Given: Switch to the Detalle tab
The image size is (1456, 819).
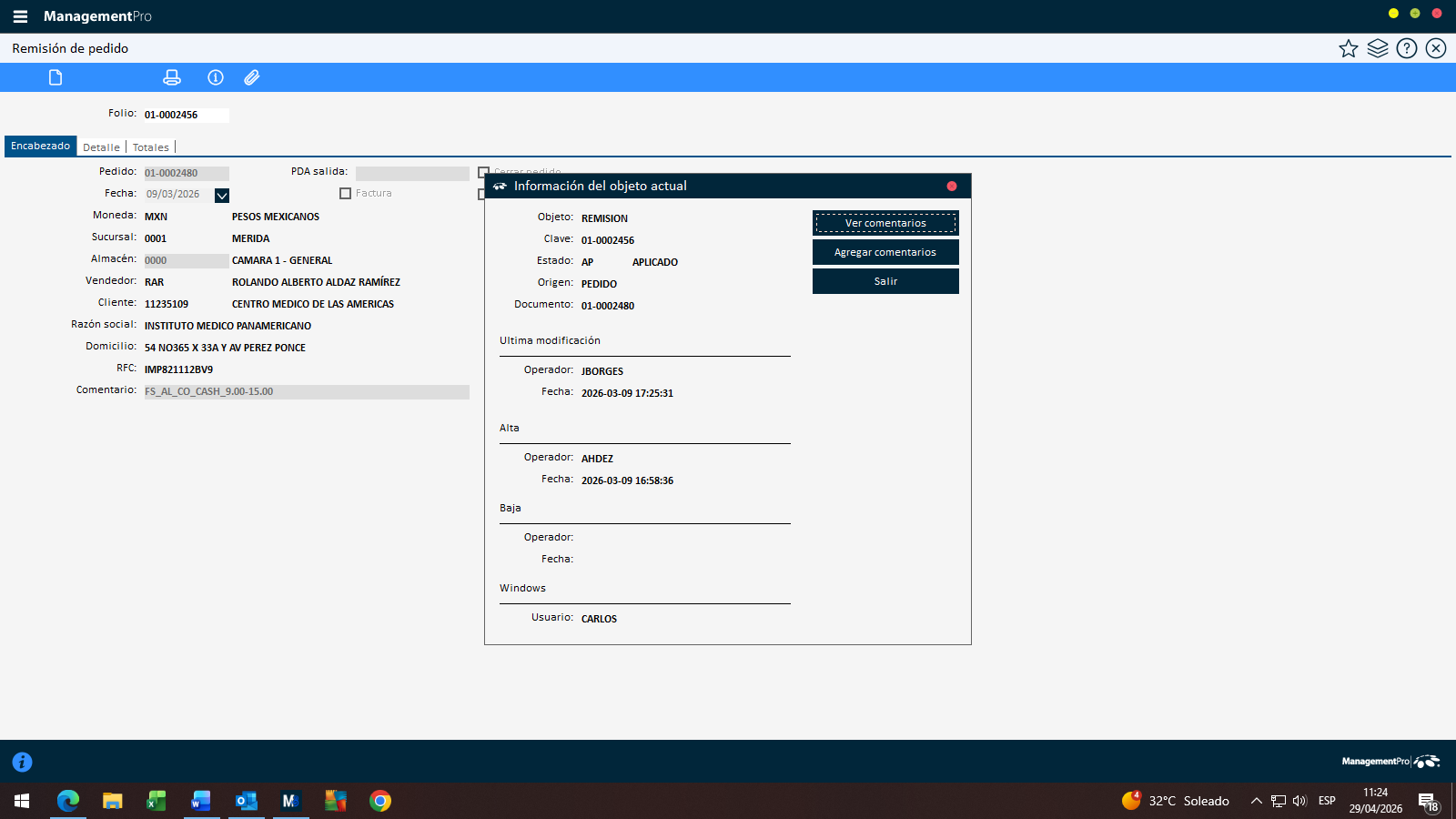Looking at the screenshot, I should coord(101,147).
